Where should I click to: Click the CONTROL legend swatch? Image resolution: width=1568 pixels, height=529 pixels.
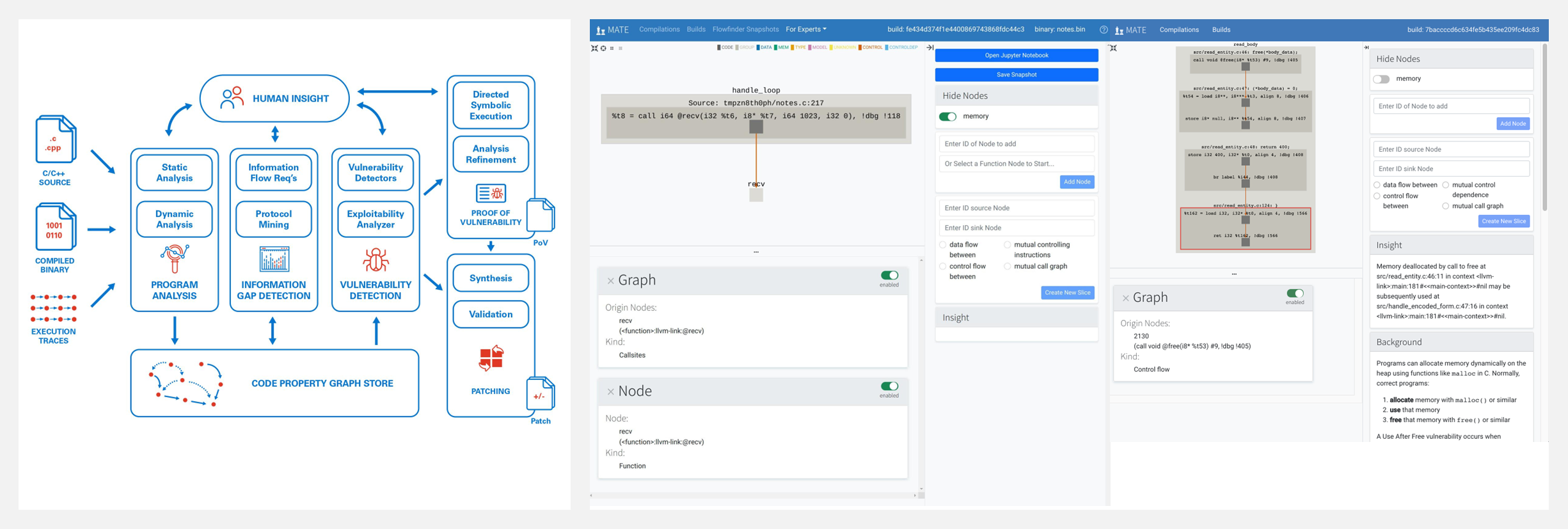[x=860, y=47]
